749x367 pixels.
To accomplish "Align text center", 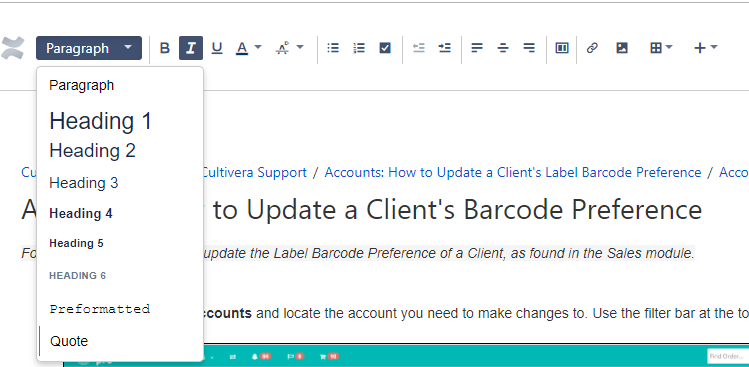I will click(503, 48).
